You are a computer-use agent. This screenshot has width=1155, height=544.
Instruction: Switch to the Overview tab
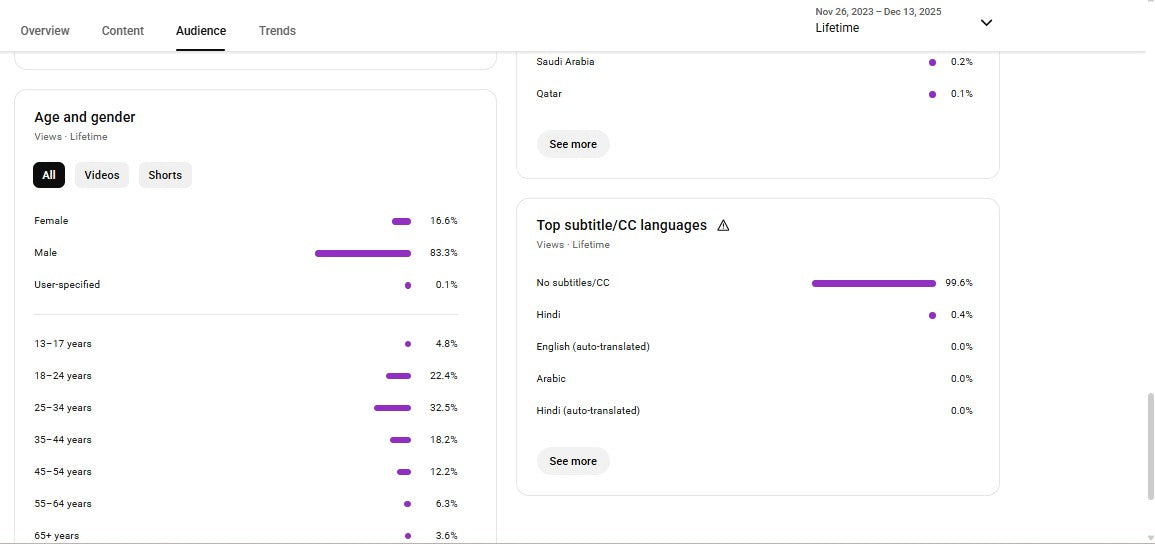coord(45,31)
